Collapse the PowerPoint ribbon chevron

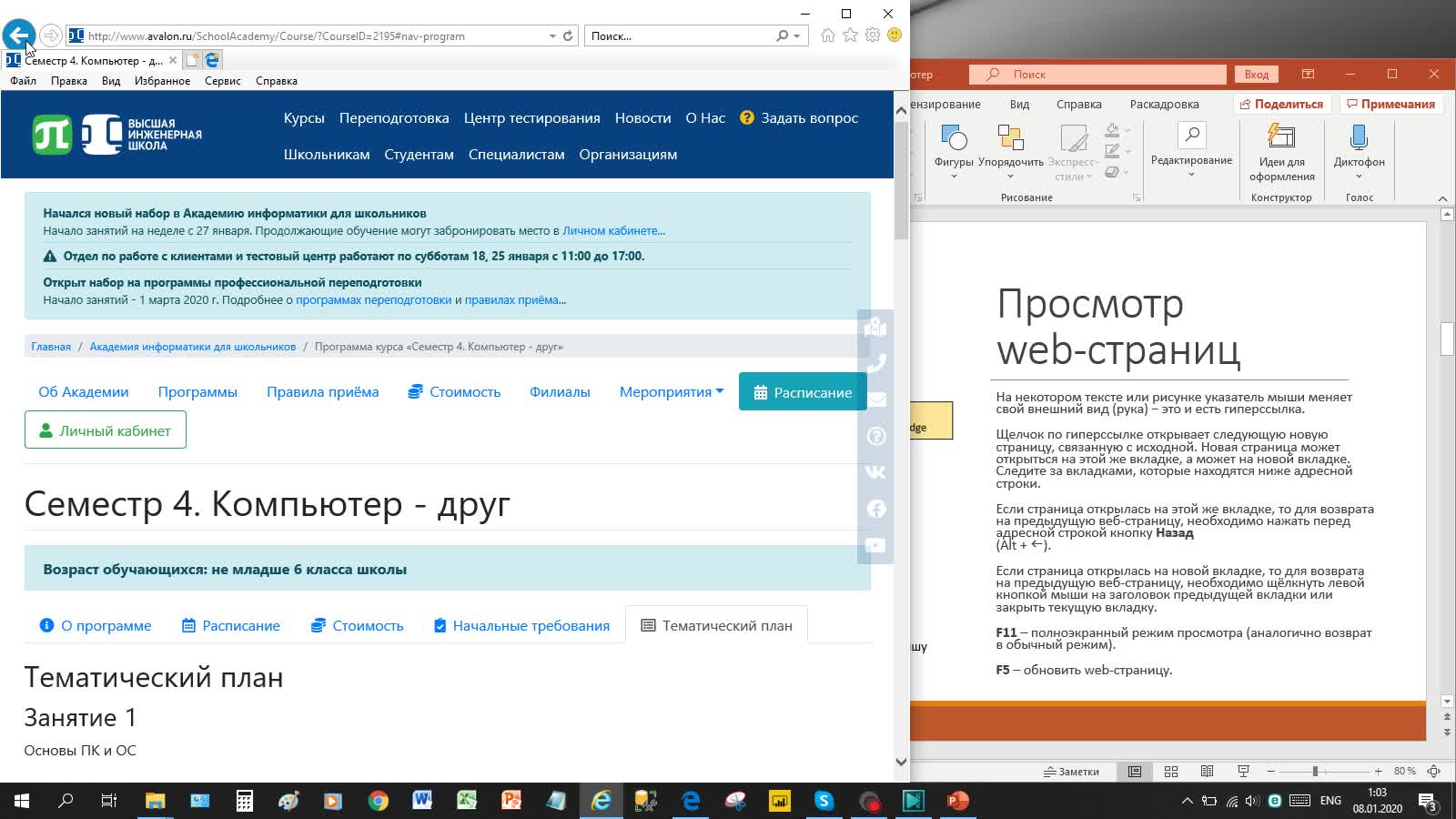[x=1442, y=198]
